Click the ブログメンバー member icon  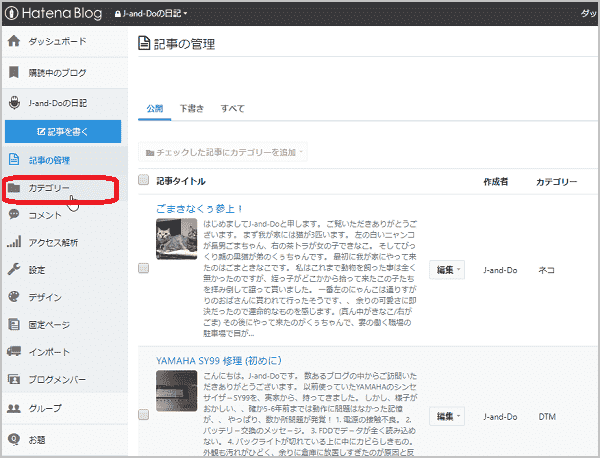(x=14, y=379)
